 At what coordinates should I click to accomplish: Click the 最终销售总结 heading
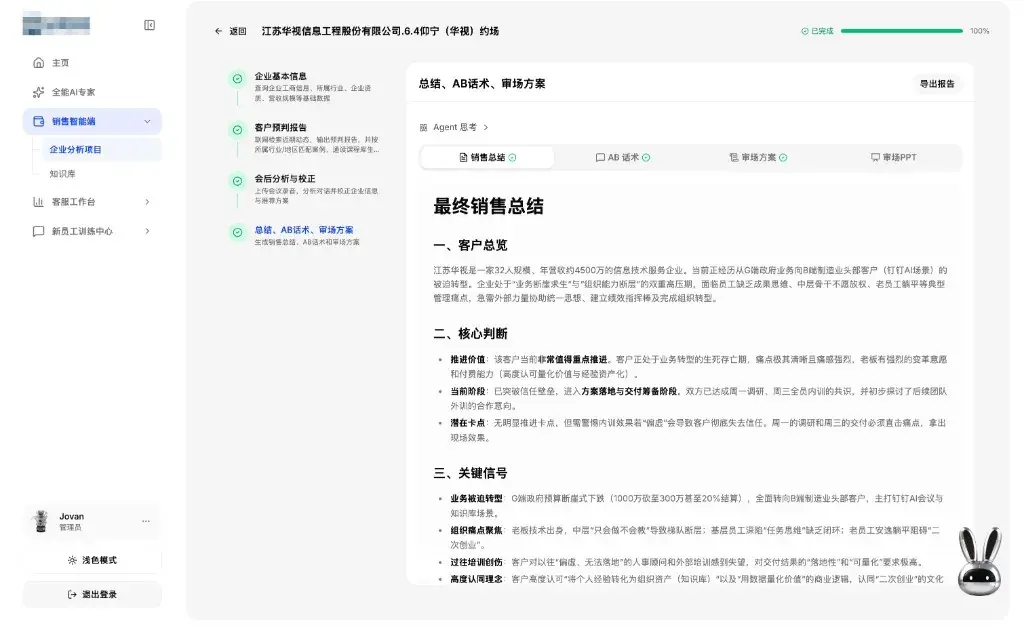488,206
